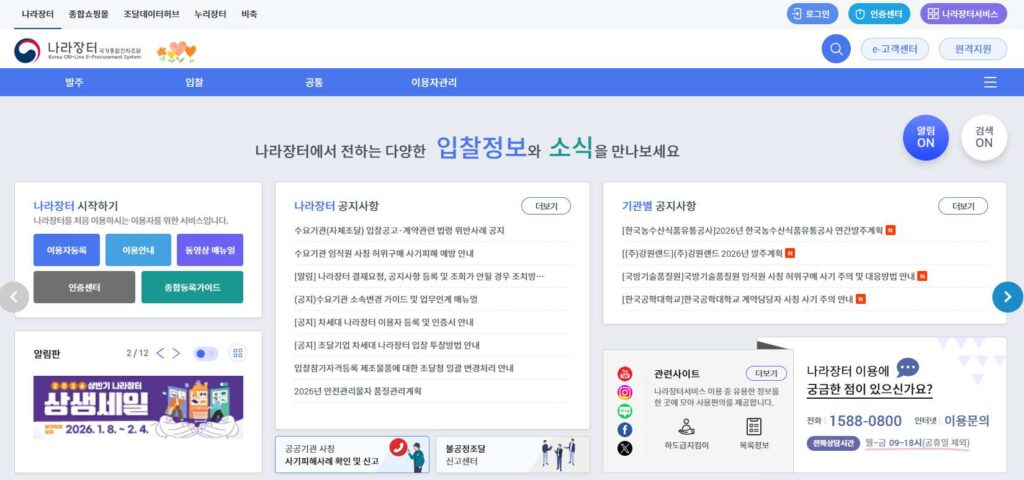The width and height of the screenshot is (1024, 480).
Task: Open [한국농수산식품유통공사] 연간발주계획 notice
Action: point(752,231)
